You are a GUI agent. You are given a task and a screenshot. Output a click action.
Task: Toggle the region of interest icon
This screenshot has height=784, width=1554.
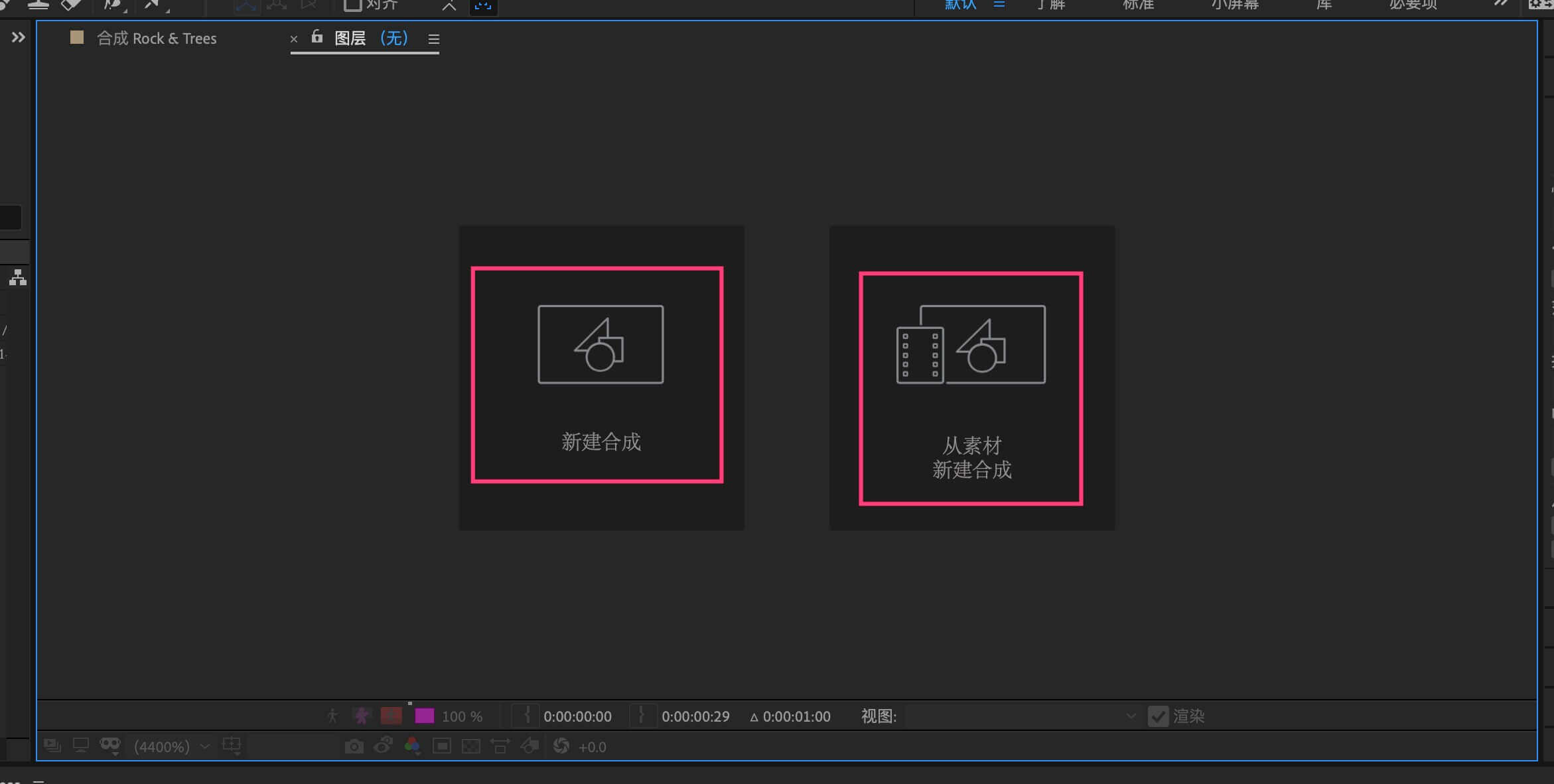click(442, 747)
